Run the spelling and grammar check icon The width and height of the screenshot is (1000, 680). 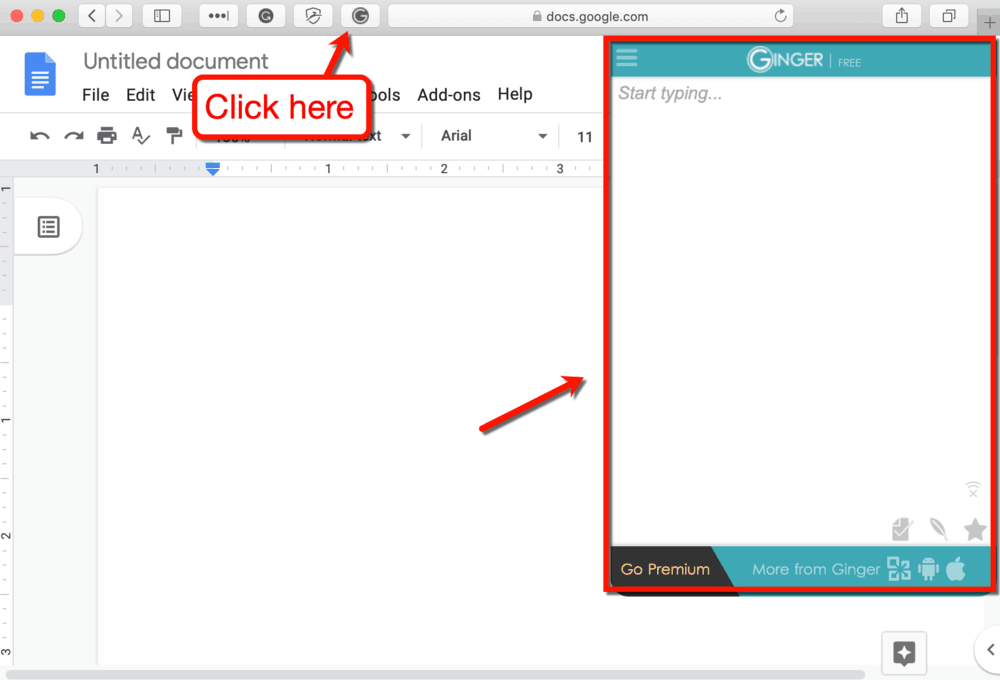pyautogui.click(x=140, y=136)
